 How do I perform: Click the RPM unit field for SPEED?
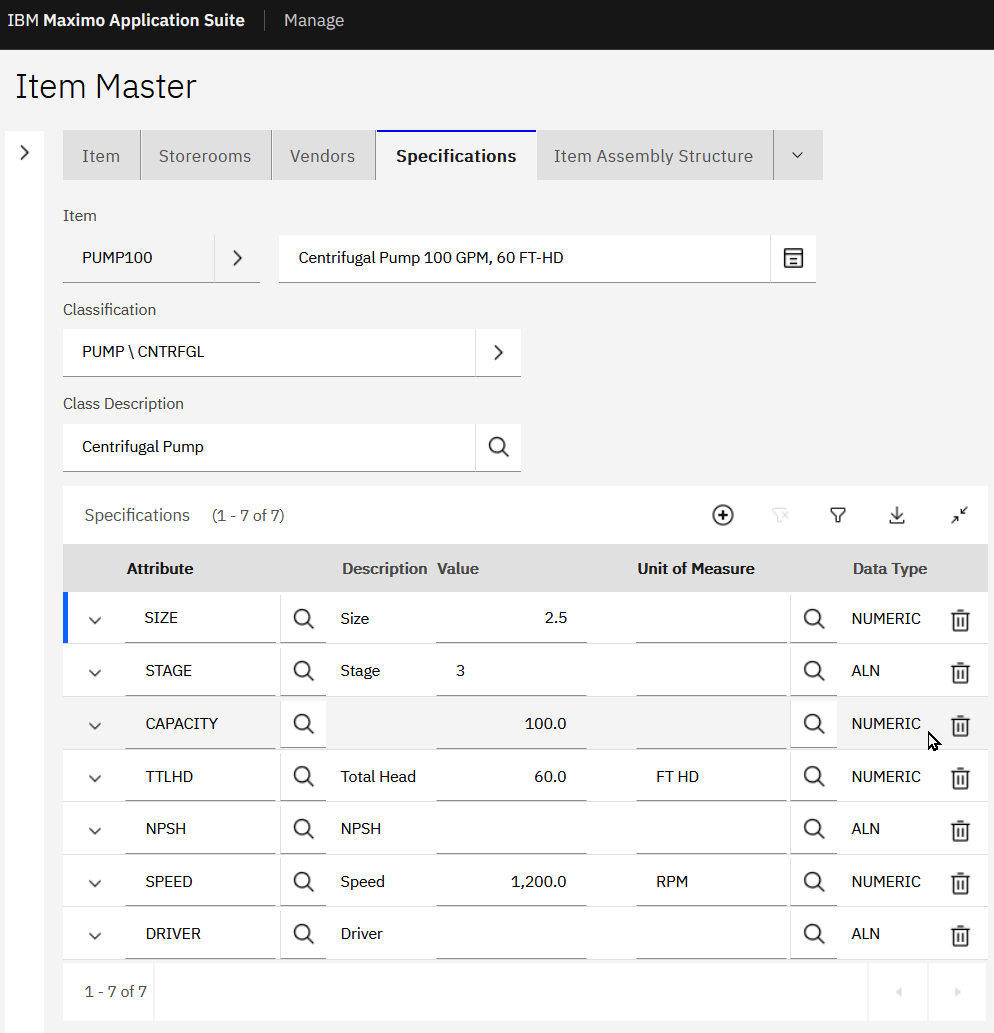point(712,881)
